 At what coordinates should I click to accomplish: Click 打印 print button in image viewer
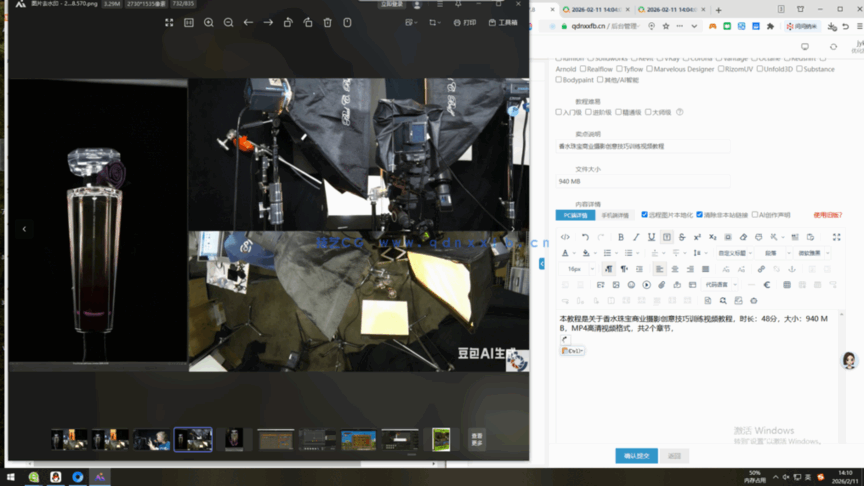[465, 23]
